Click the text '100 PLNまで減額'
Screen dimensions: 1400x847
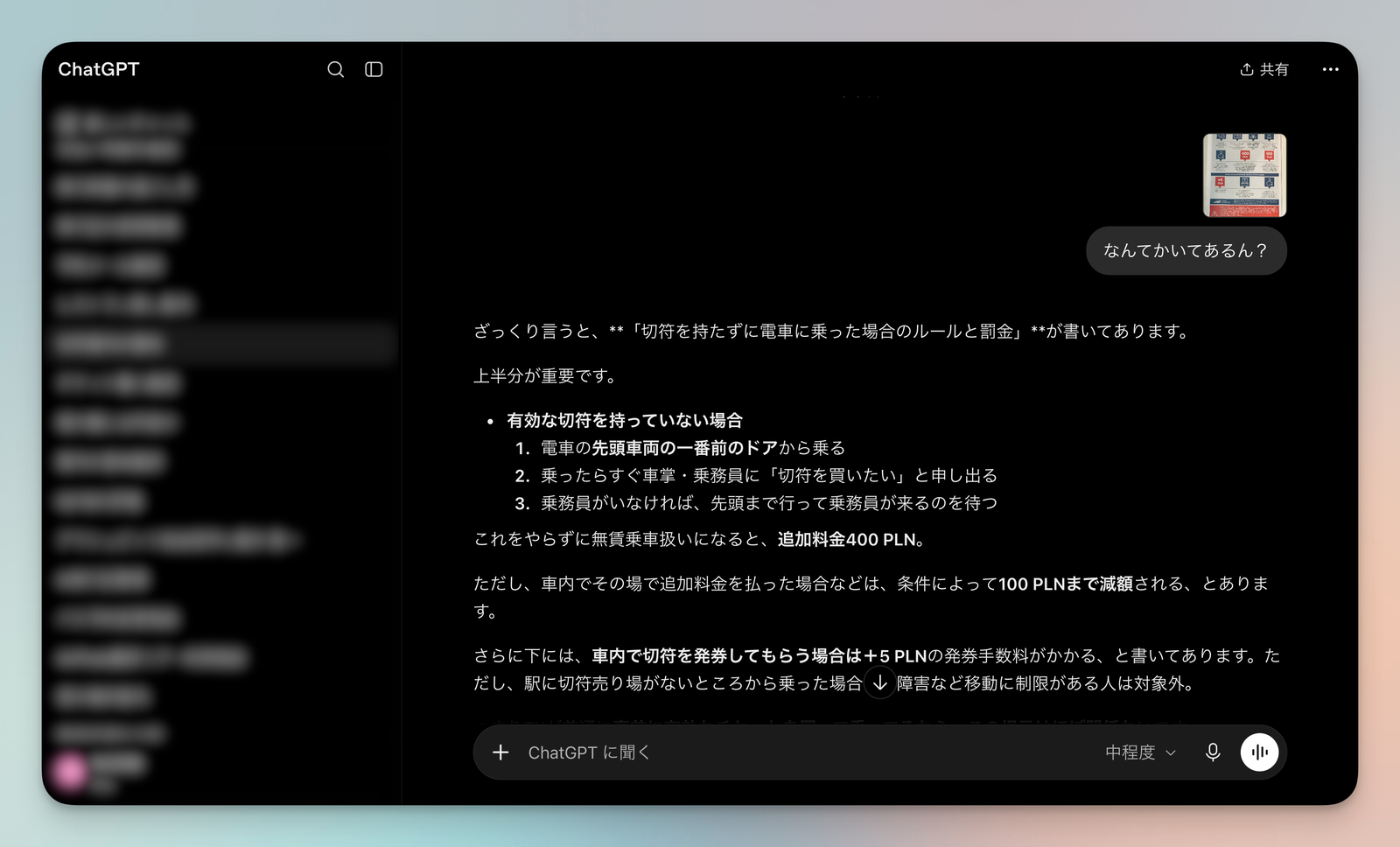[x=1066, y=584]
